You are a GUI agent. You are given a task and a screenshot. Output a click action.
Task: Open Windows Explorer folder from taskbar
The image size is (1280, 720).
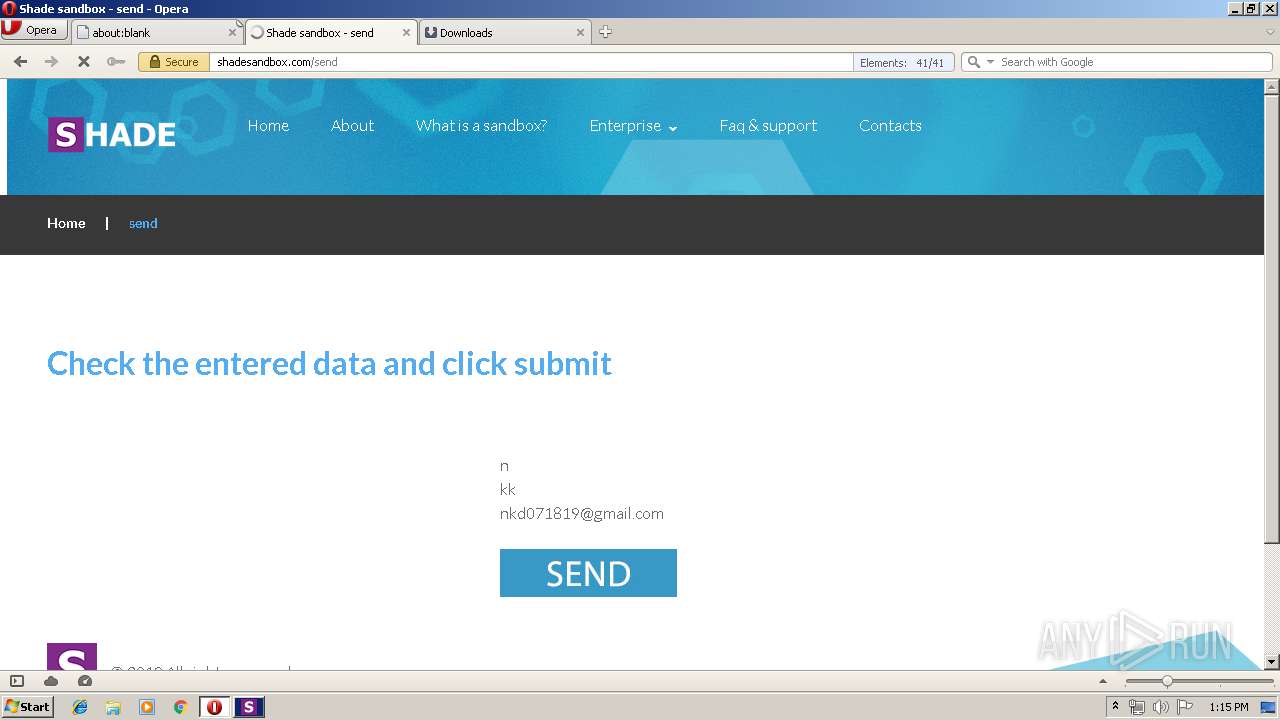[x=113, y=707]
